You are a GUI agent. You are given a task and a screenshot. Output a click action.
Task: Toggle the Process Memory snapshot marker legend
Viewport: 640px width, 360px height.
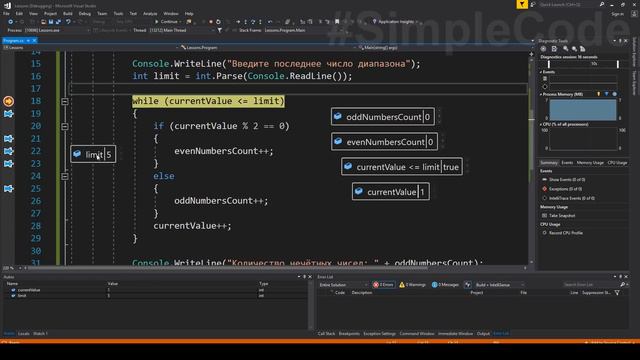point(599,94)
